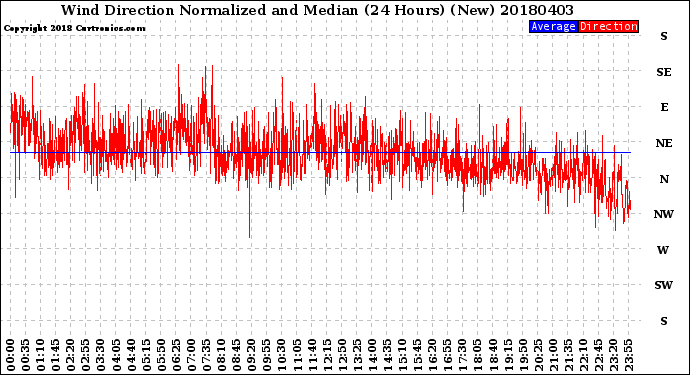Click the '16:55' time axis label
The image size is (690, 375).
(x=447, y=355)
